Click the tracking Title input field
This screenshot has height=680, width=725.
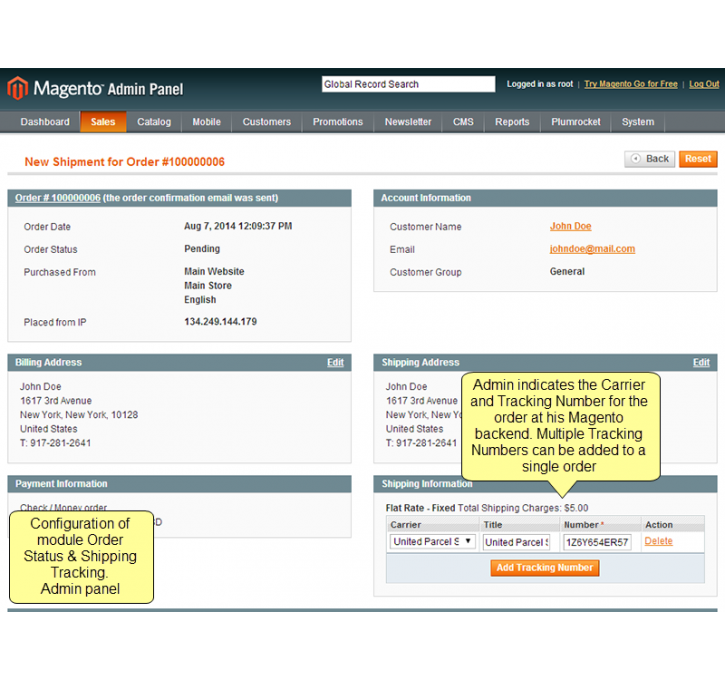(x=516, y=542)
